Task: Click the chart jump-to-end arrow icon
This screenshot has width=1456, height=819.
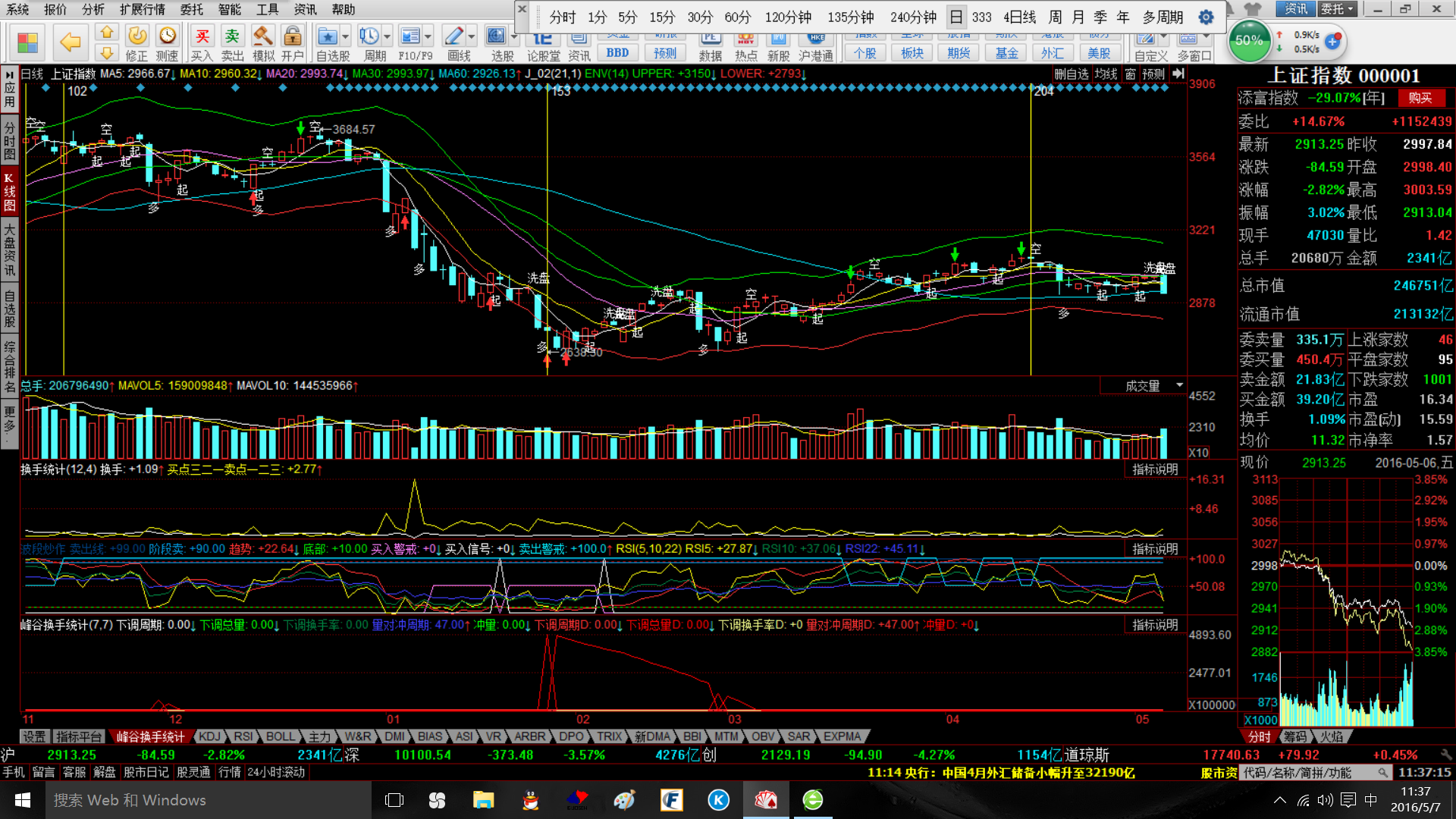Action: click(x=1178, y=74)
